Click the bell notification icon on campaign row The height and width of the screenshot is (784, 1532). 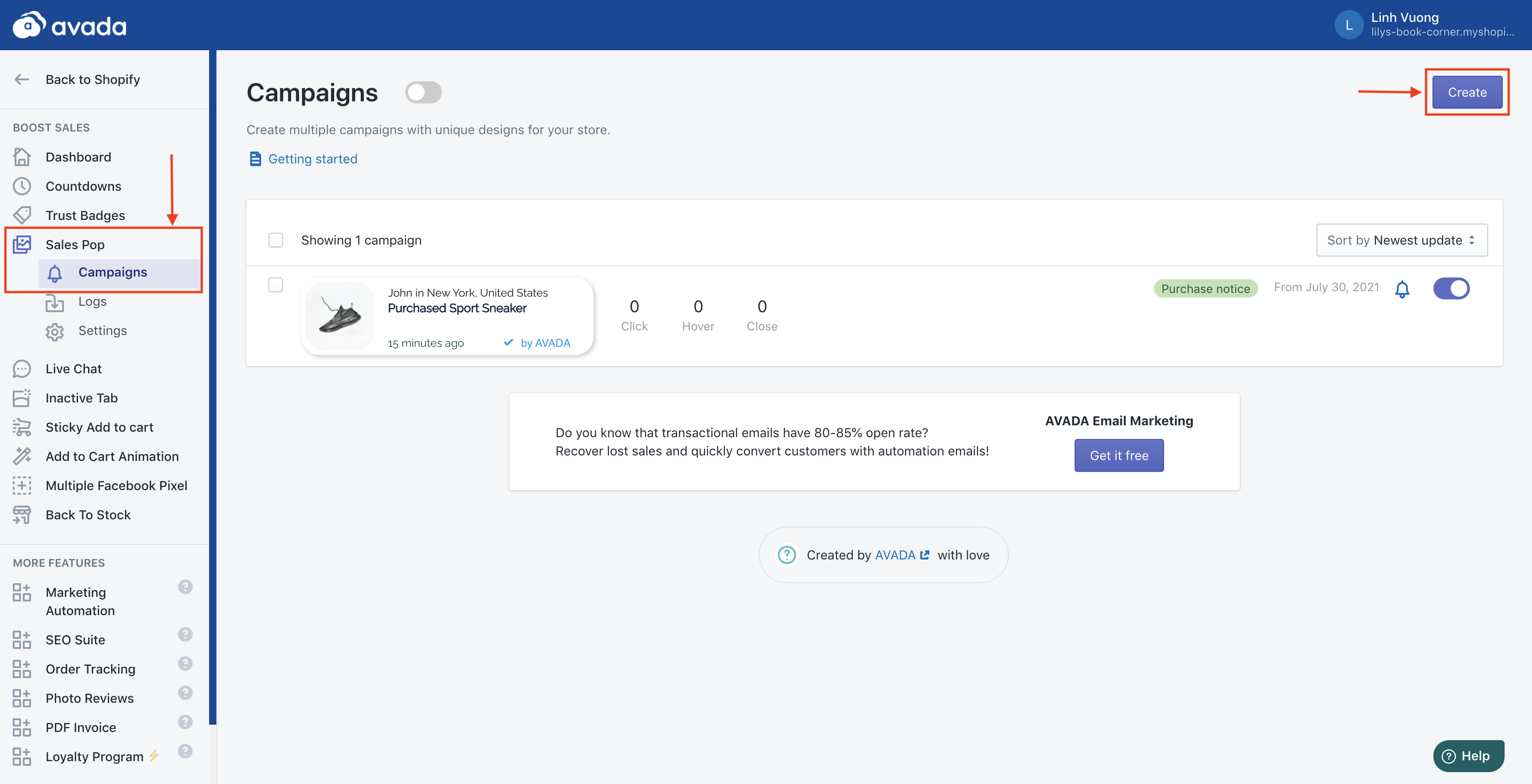coord(1402,289)
